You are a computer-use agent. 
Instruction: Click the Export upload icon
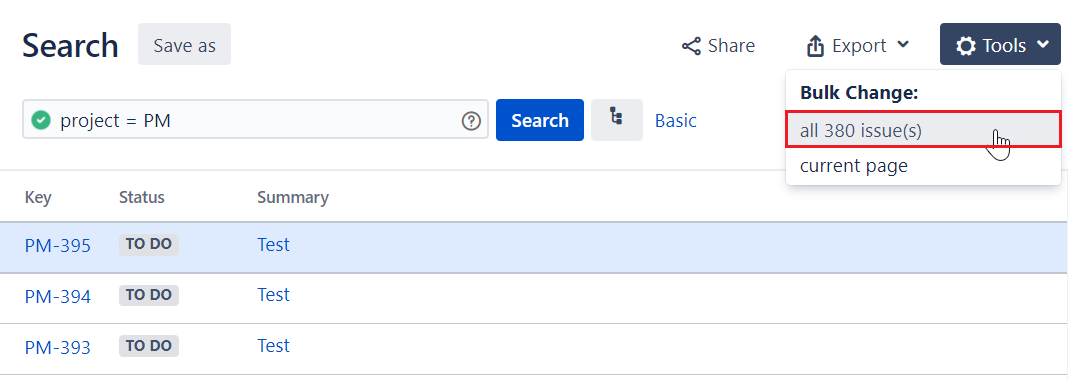pyautogui.click(x=815, y=46)
